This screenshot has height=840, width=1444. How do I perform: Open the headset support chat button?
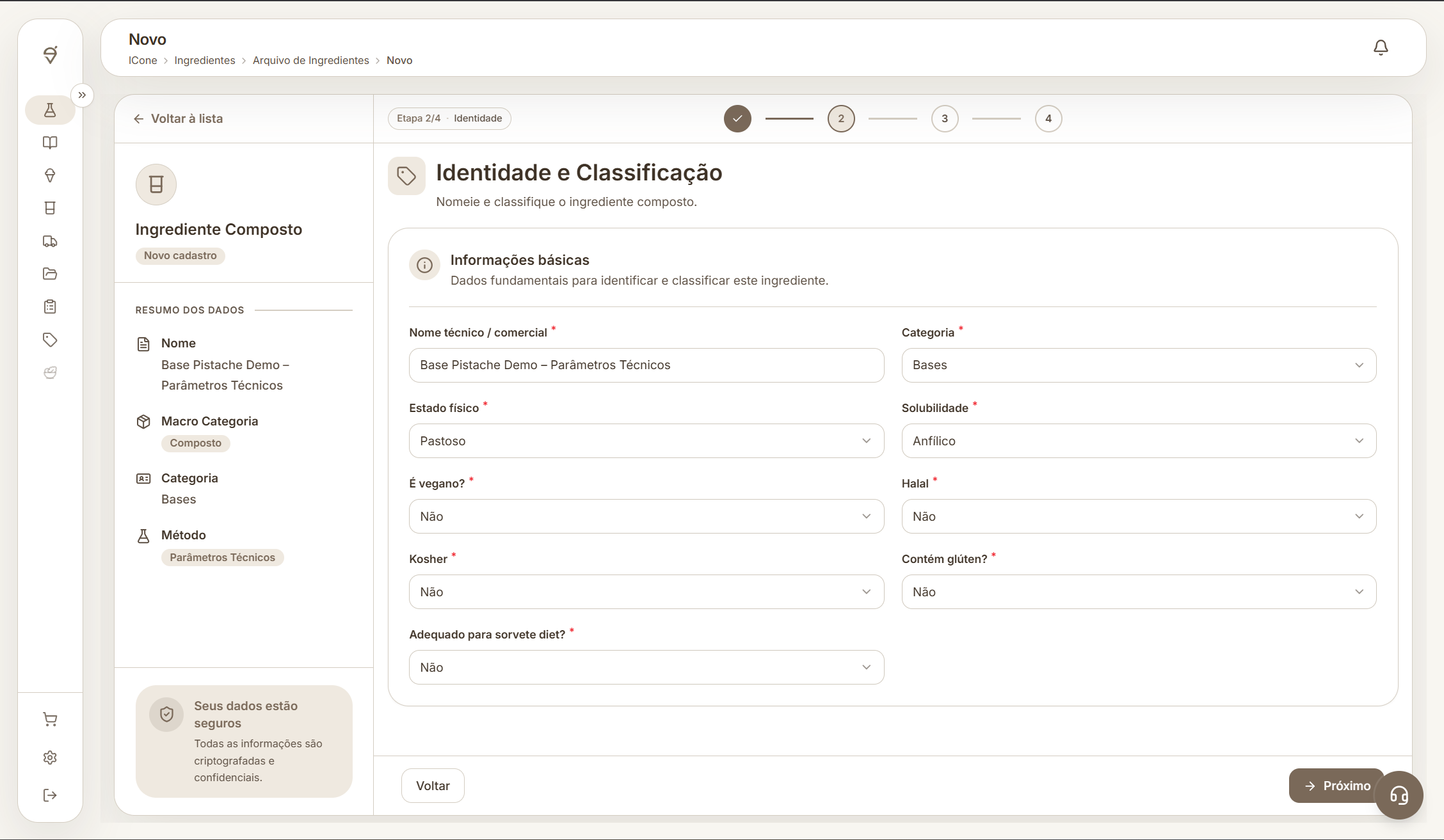pos(1399,795)
